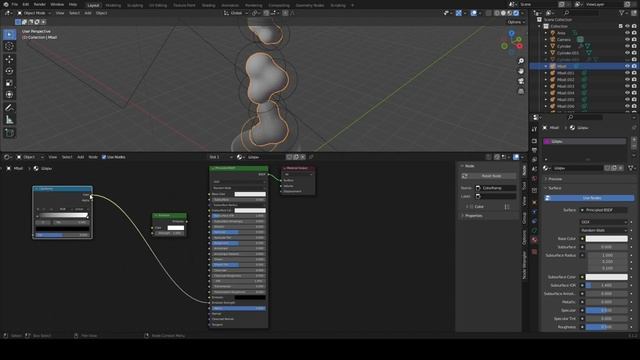
Task: Adjust the Roughness slider in properties
Action: 606,327
